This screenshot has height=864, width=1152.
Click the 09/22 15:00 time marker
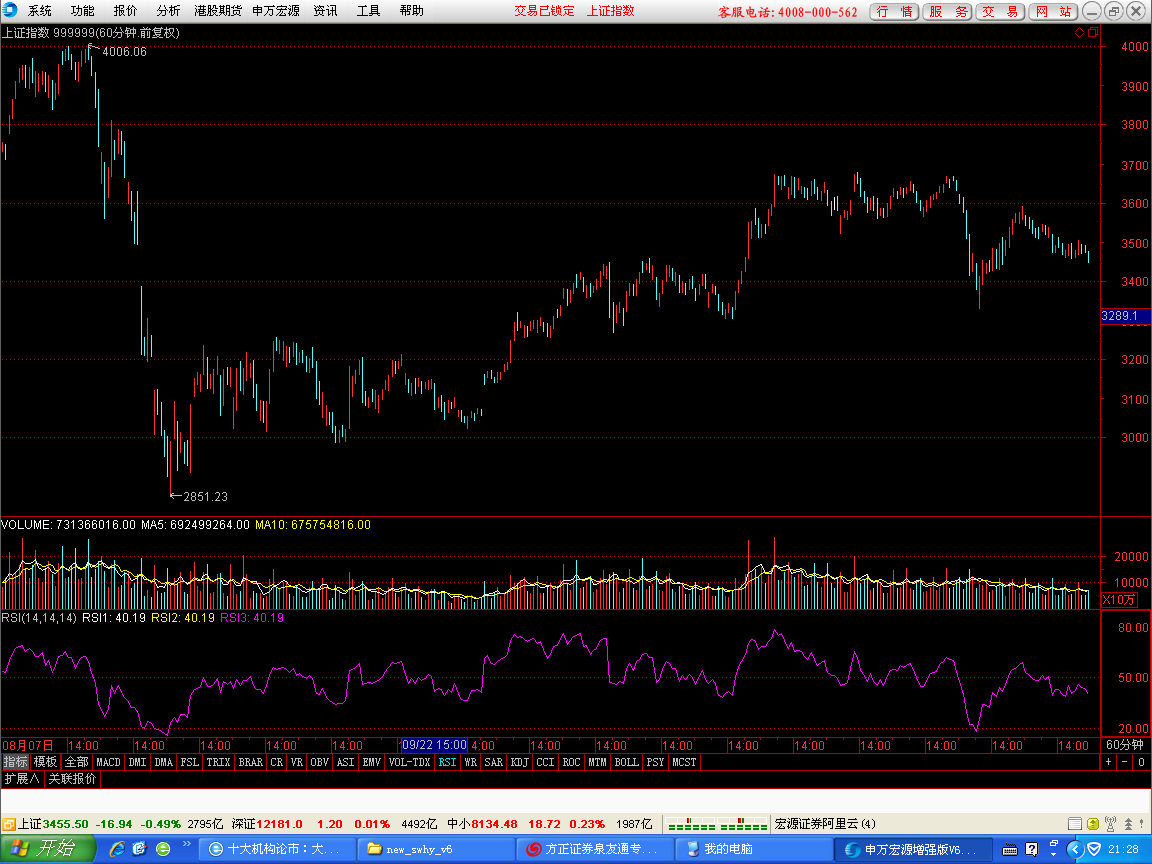tap(434, 745)
